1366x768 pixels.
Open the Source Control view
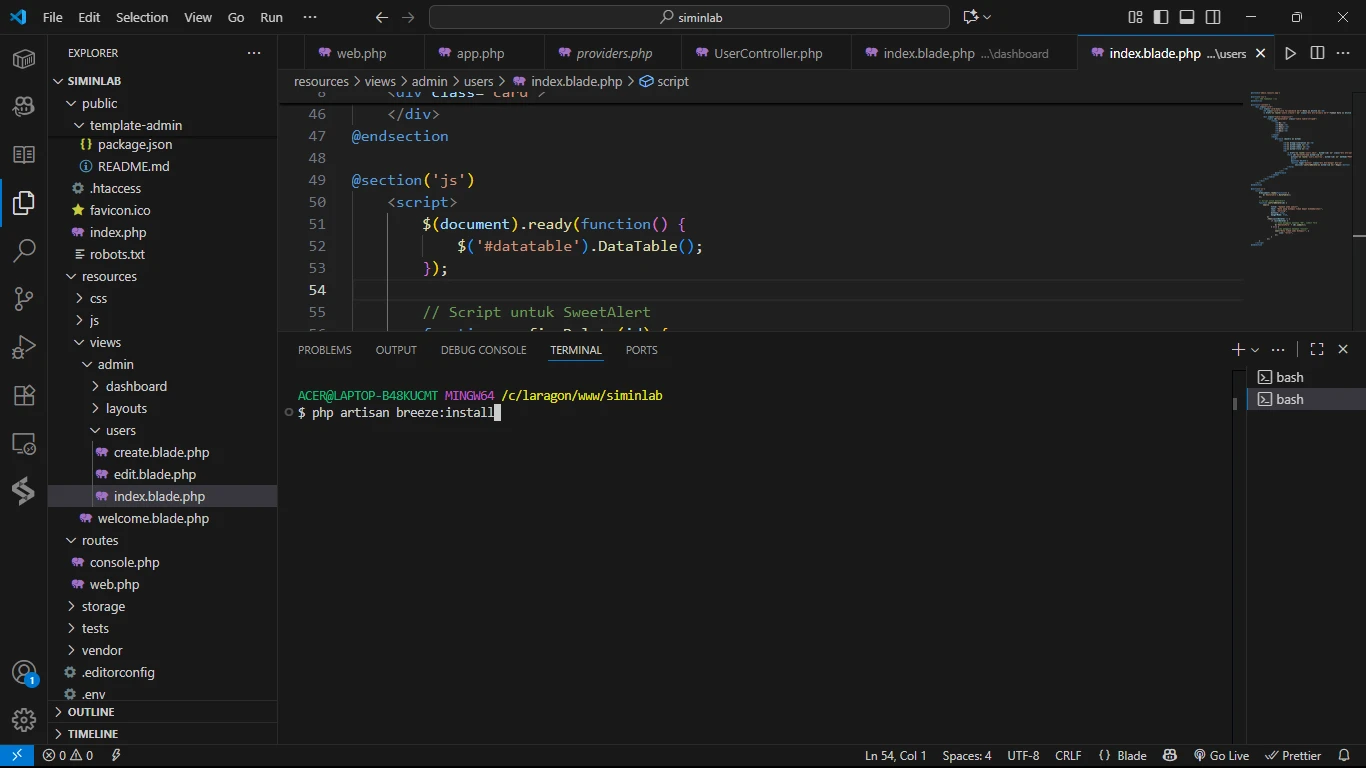[x=24, y=299]
